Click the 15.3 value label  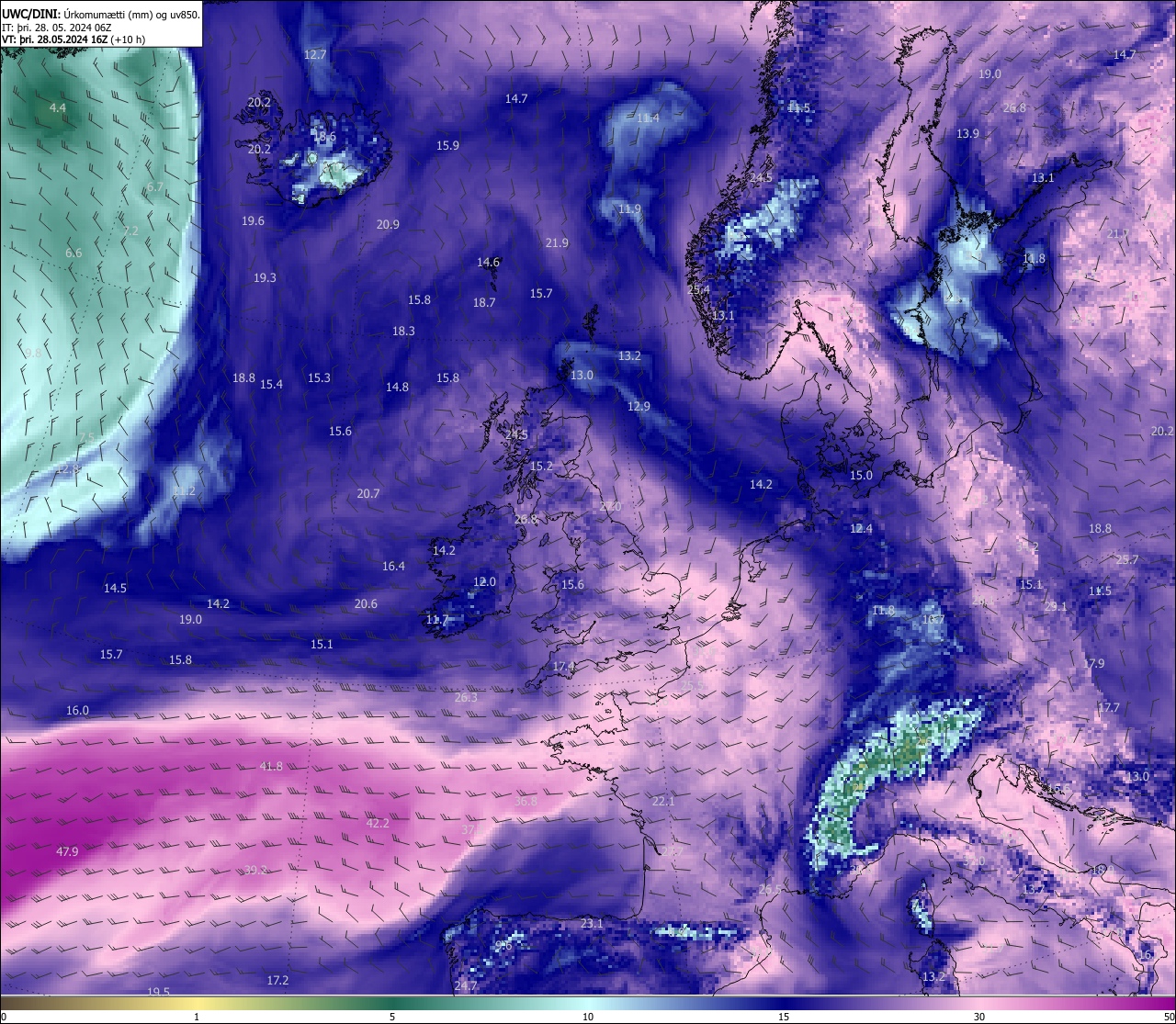(319, 377)
